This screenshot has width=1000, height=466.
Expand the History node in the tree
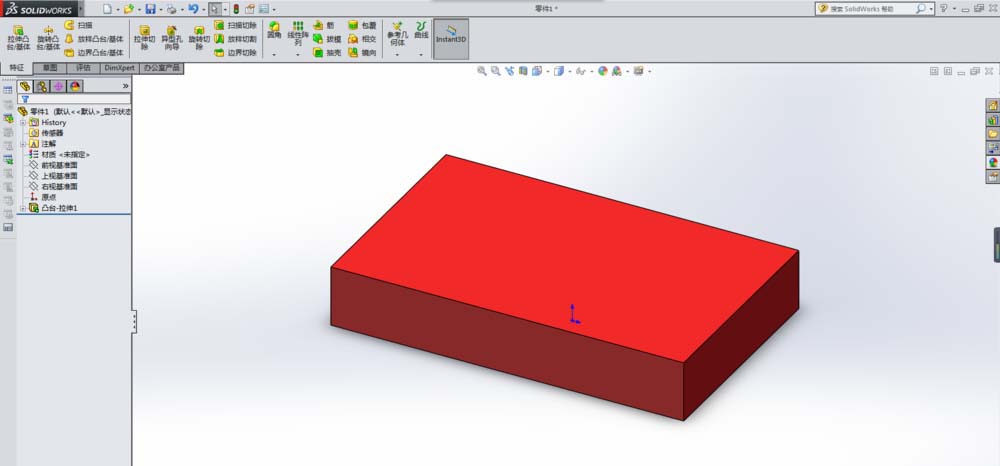pyautogui.click(x=23, y=122)
